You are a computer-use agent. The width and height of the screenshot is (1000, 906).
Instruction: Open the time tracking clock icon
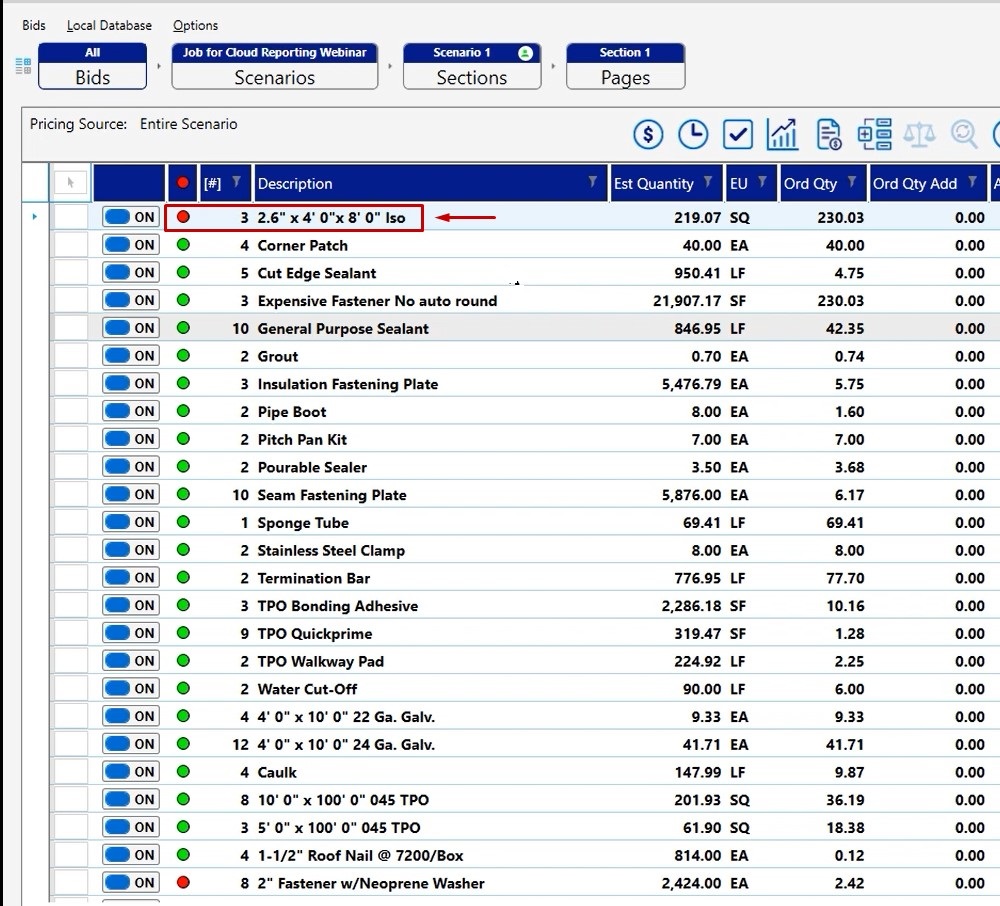693,133
